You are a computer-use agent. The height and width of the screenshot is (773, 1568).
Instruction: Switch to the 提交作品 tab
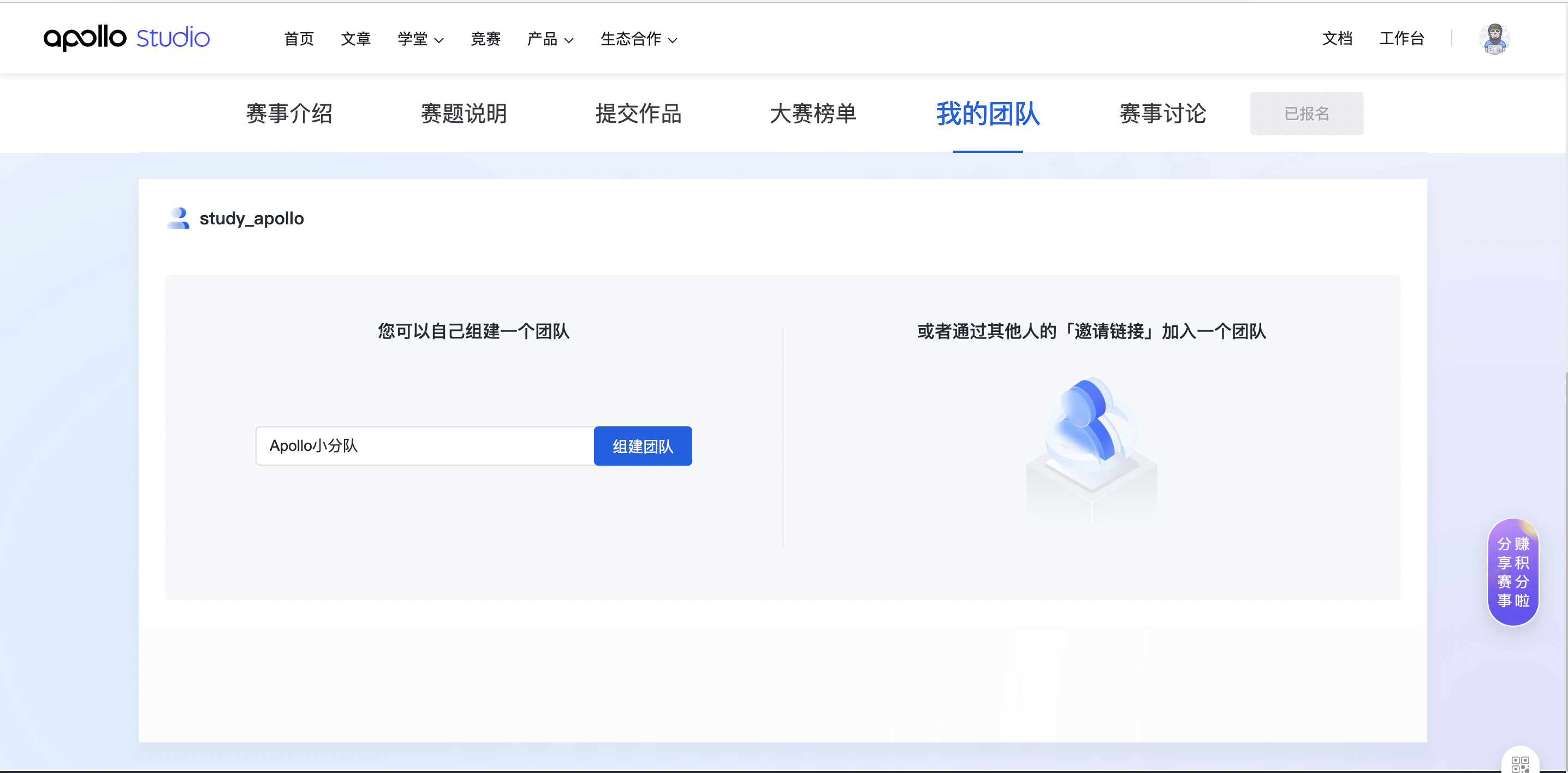tap(638, 114)
